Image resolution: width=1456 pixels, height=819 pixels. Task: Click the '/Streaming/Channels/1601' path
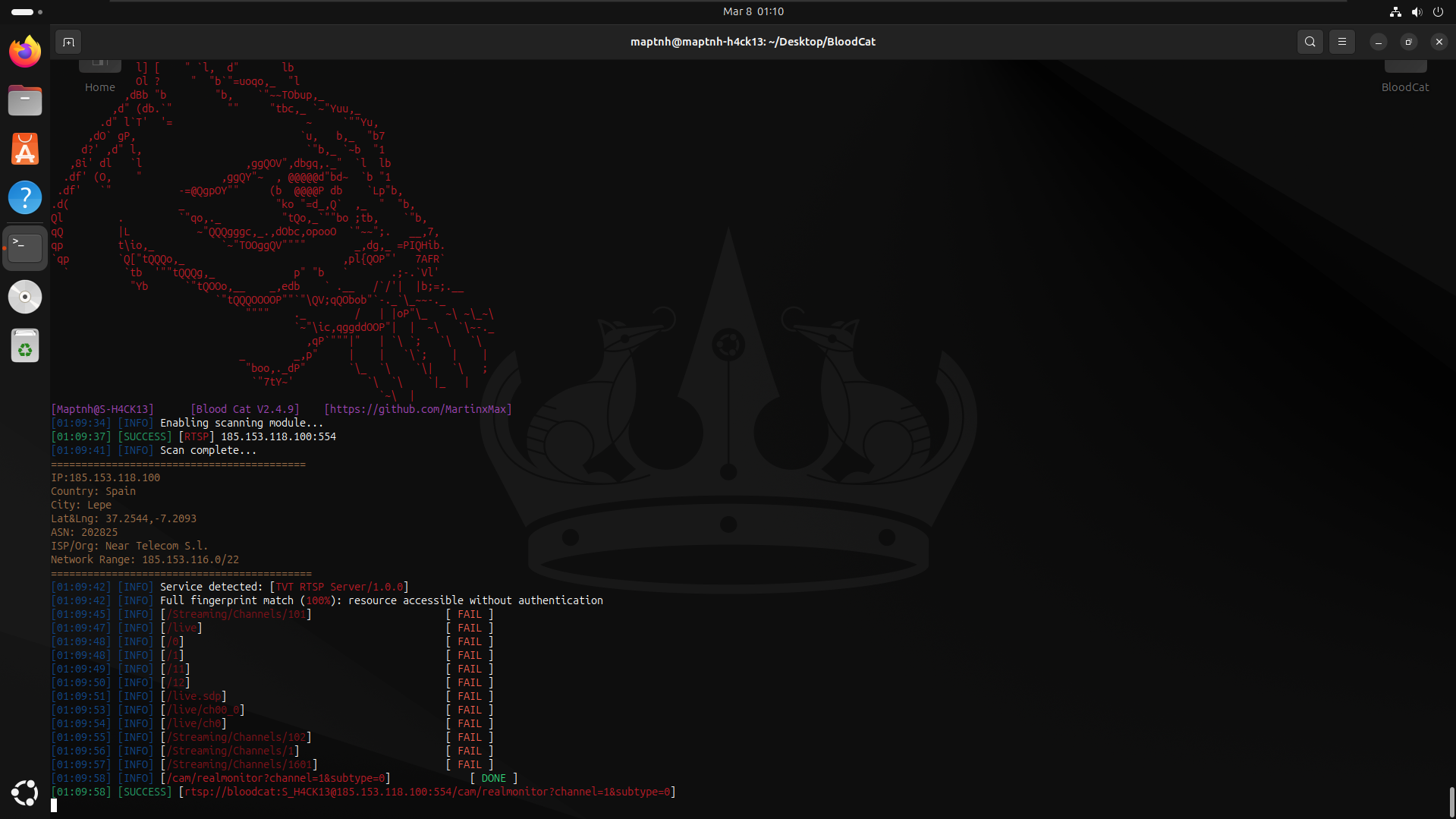(239, 764)
